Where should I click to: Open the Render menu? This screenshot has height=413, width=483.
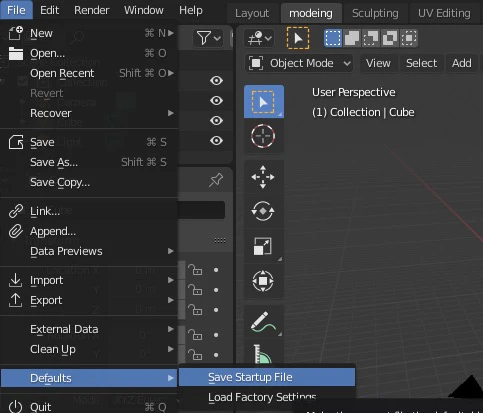pyautogui.click(x=92, y=10)
